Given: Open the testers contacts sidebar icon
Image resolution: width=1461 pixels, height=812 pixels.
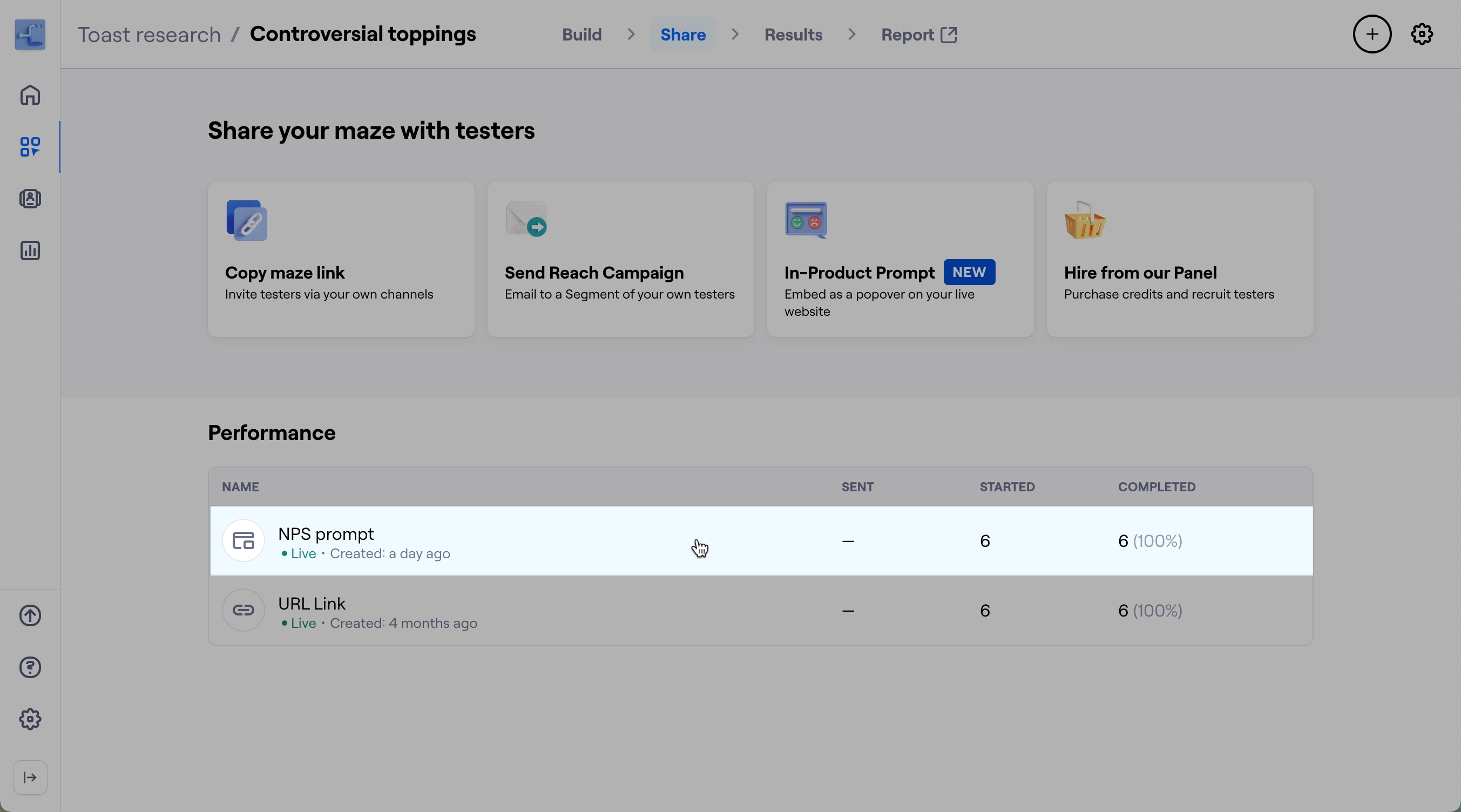Looking at the screenshot, I should click(x=30, y=199).
